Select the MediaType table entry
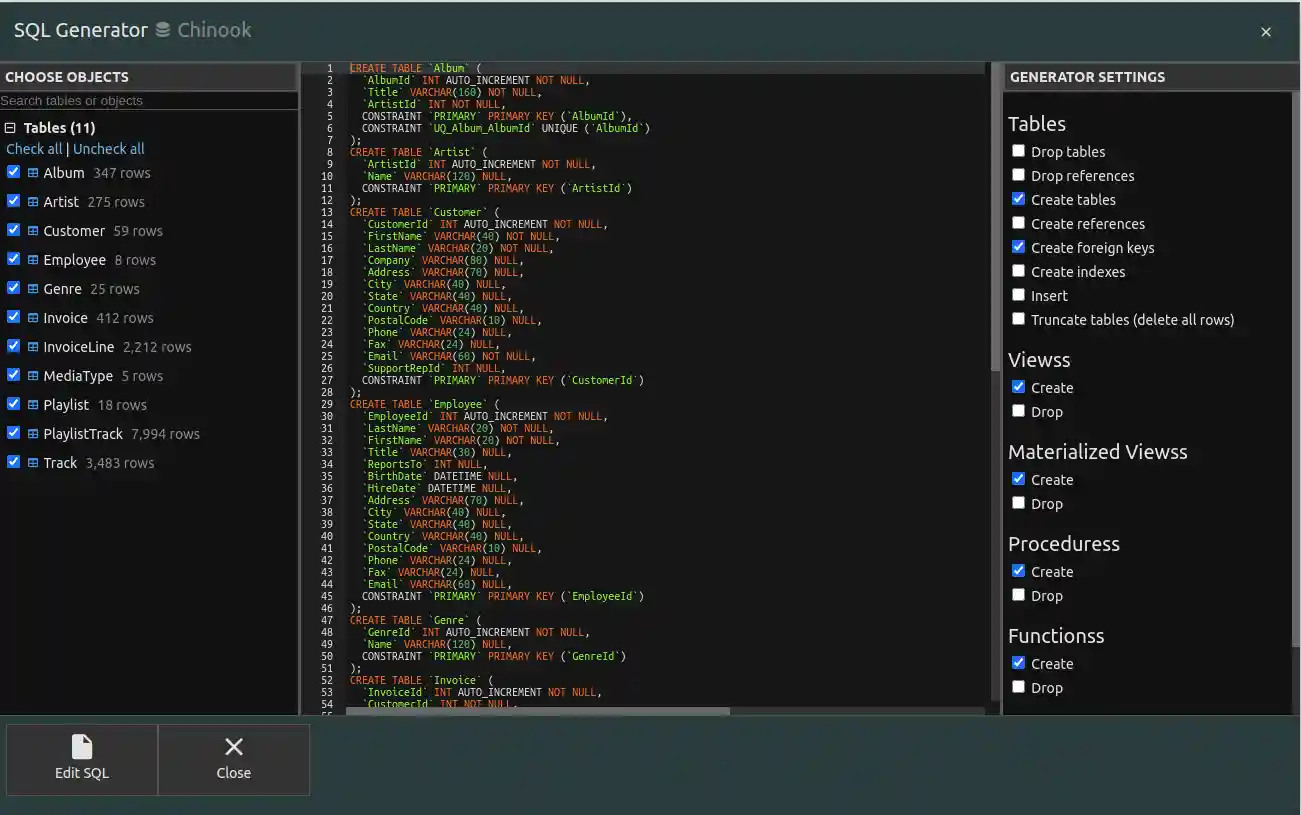The width and height of the screenshot is (1301, 815). [x=78, y=376]
